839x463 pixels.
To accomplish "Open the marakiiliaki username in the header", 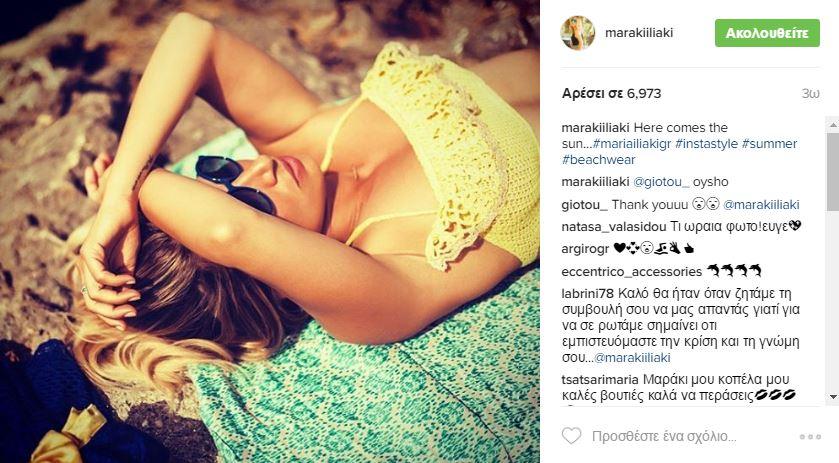I will point(639,33).
